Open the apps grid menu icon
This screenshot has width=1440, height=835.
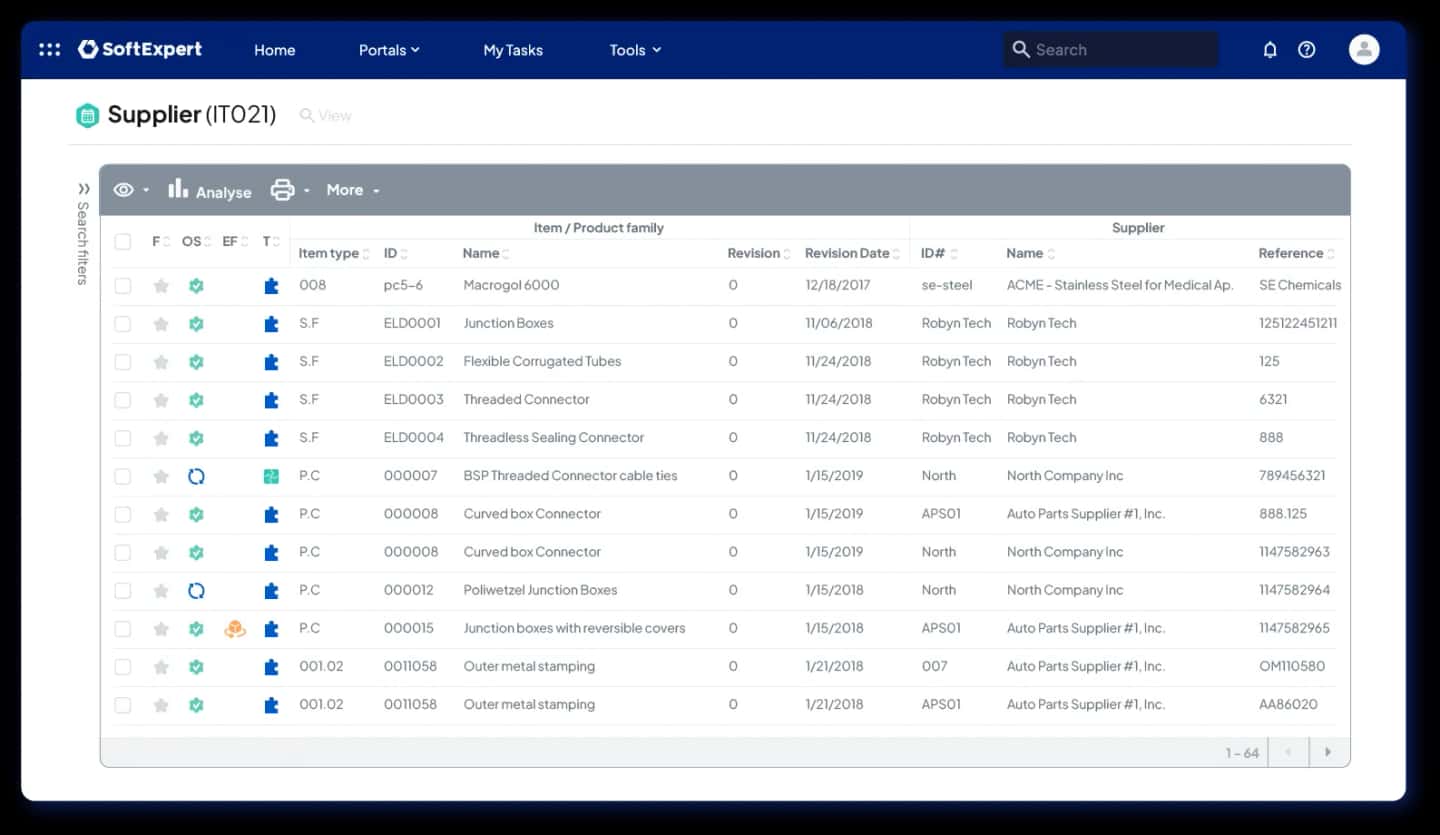[x=49, y=49]
